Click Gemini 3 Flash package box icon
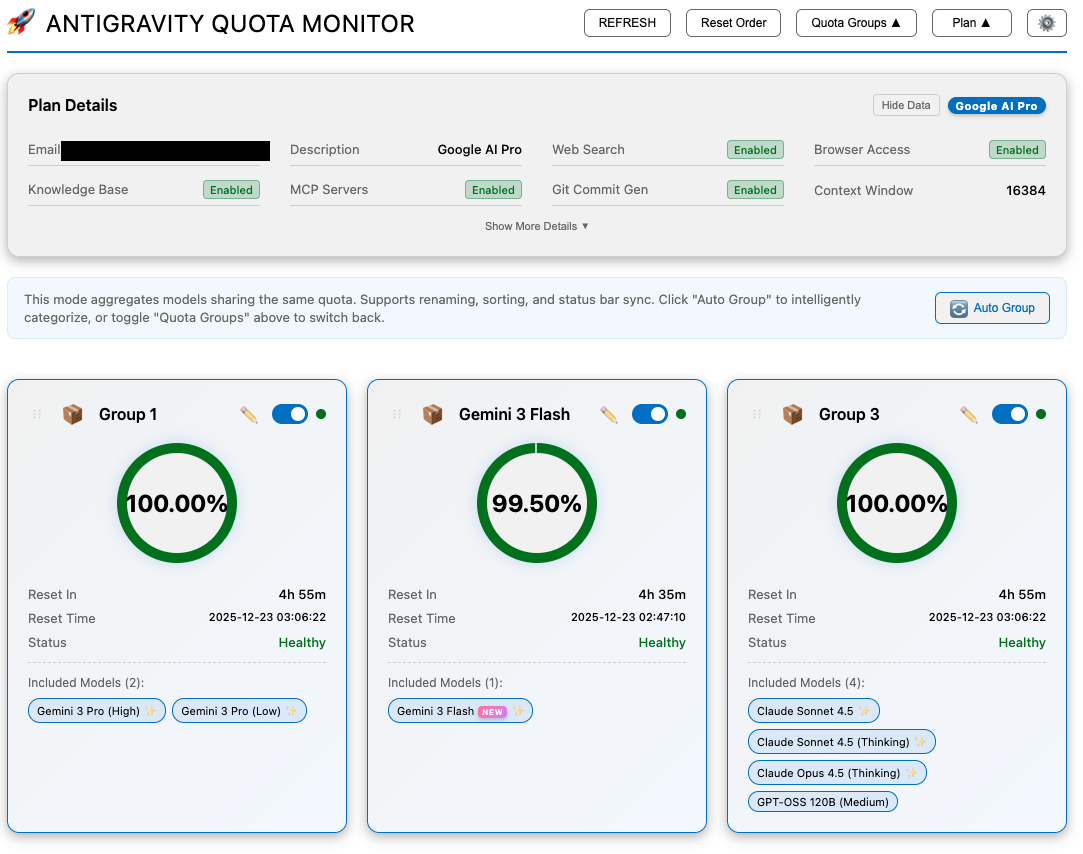Viewport: 1083px width, 854px height. pyautogui.click(x=432, y=414)
